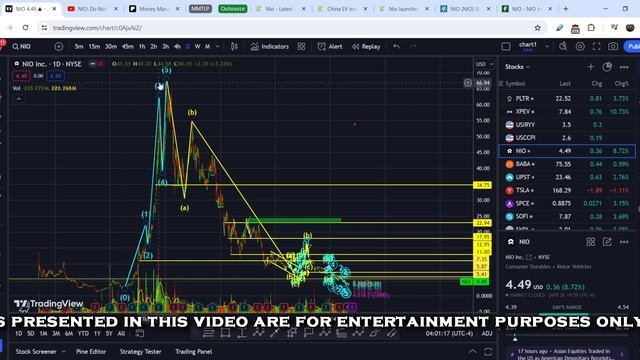Open quick search icon in top toolbar
Screen dimensions: 640x360
[563, 47]
